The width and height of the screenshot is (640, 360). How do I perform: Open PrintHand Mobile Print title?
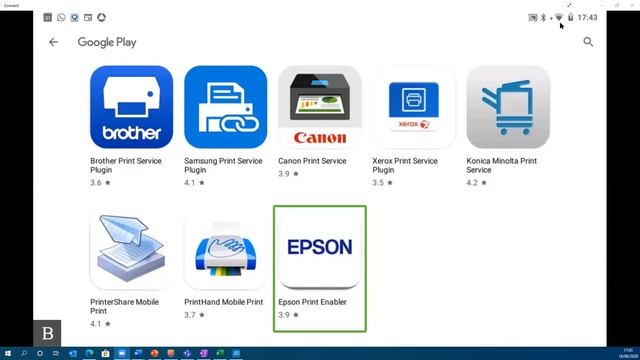[224, 302]
